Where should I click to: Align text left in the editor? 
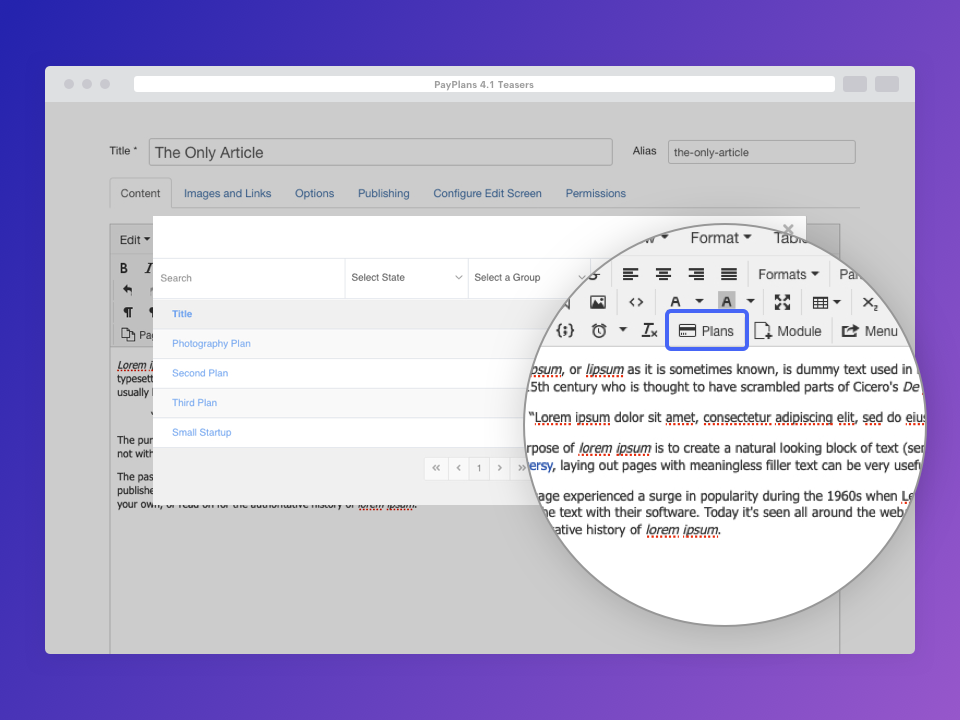(x=630, y=274)
